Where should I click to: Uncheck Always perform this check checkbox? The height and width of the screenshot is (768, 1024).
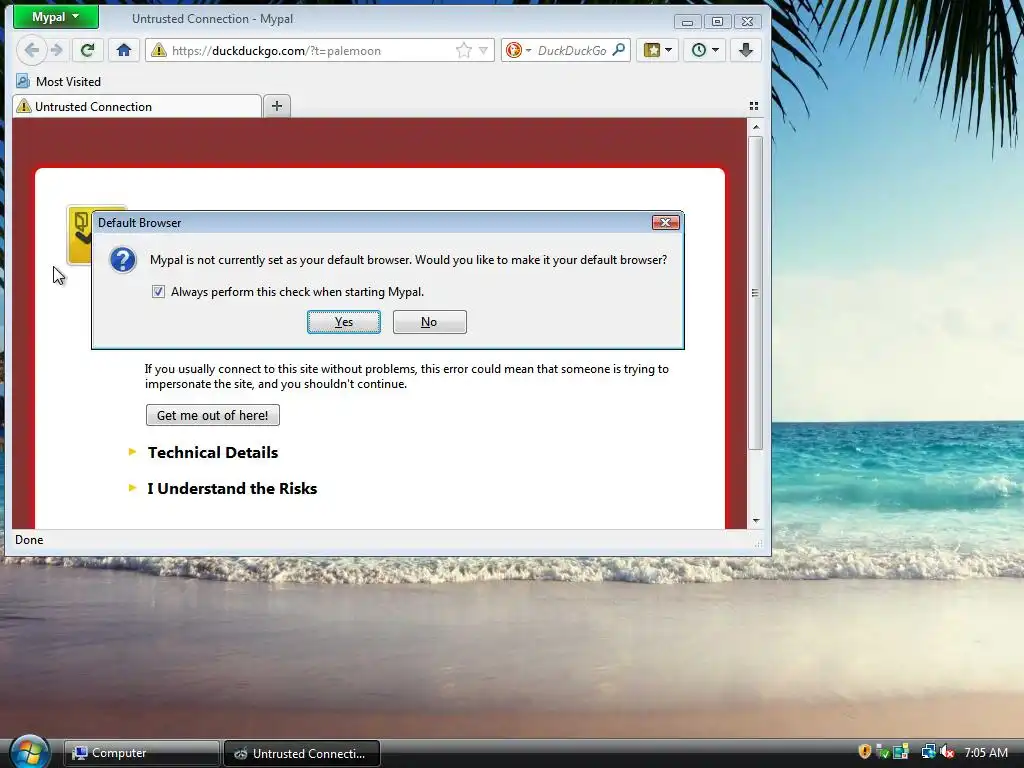pos(158,292)
